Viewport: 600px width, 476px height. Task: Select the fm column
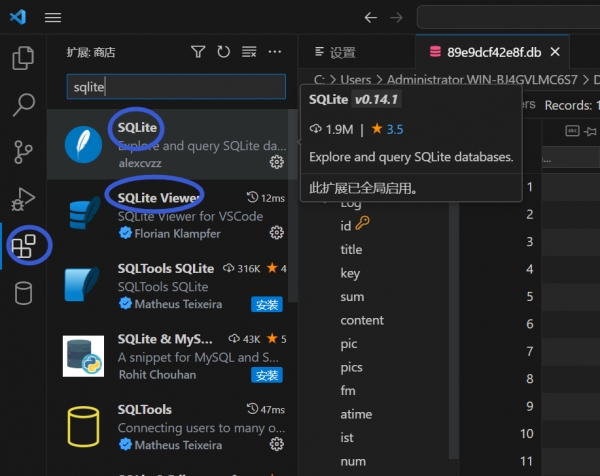[x=348, y=391]
